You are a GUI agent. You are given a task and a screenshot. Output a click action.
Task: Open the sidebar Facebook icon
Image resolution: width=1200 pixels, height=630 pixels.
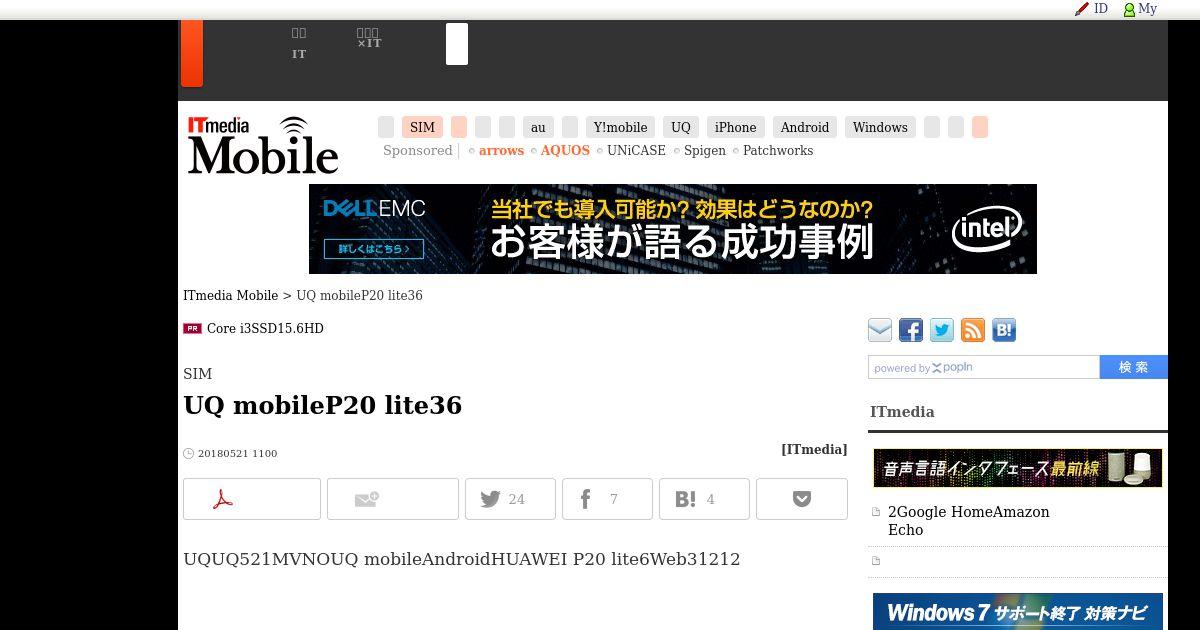point(911,330)
